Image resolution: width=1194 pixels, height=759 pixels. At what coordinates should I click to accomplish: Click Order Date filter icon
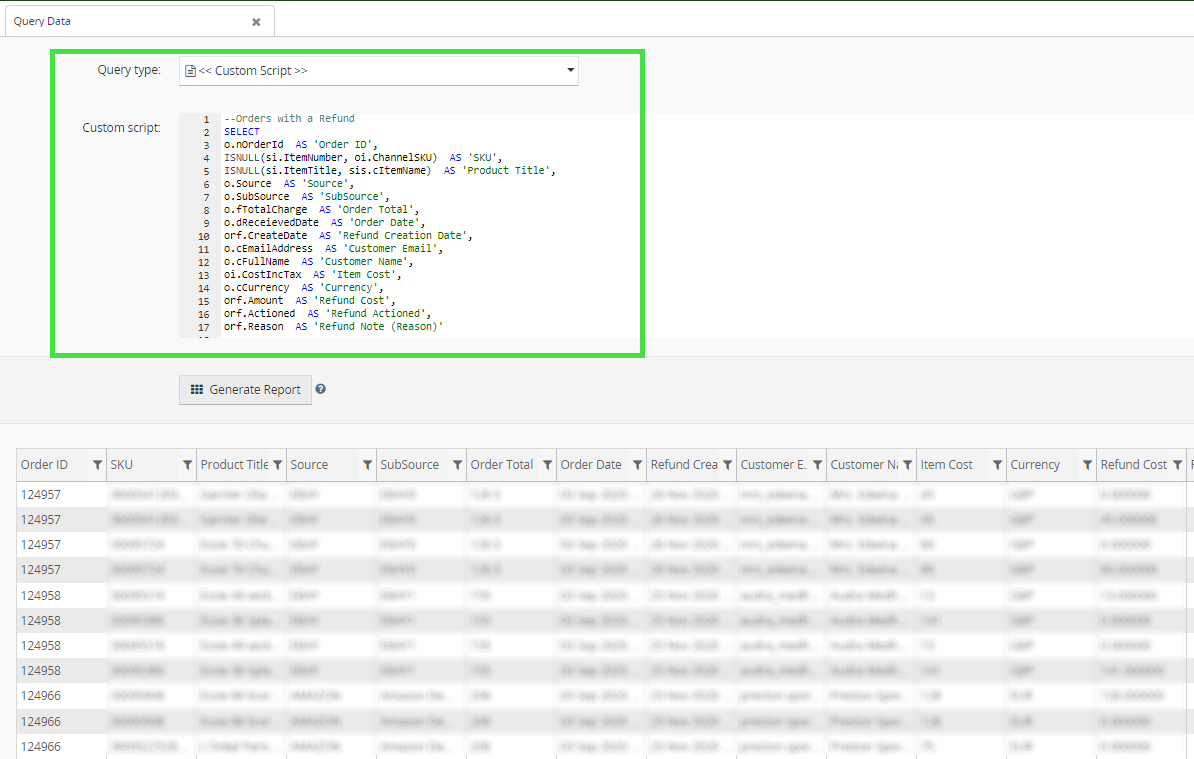pyautogui.click(x=637, y=465)
